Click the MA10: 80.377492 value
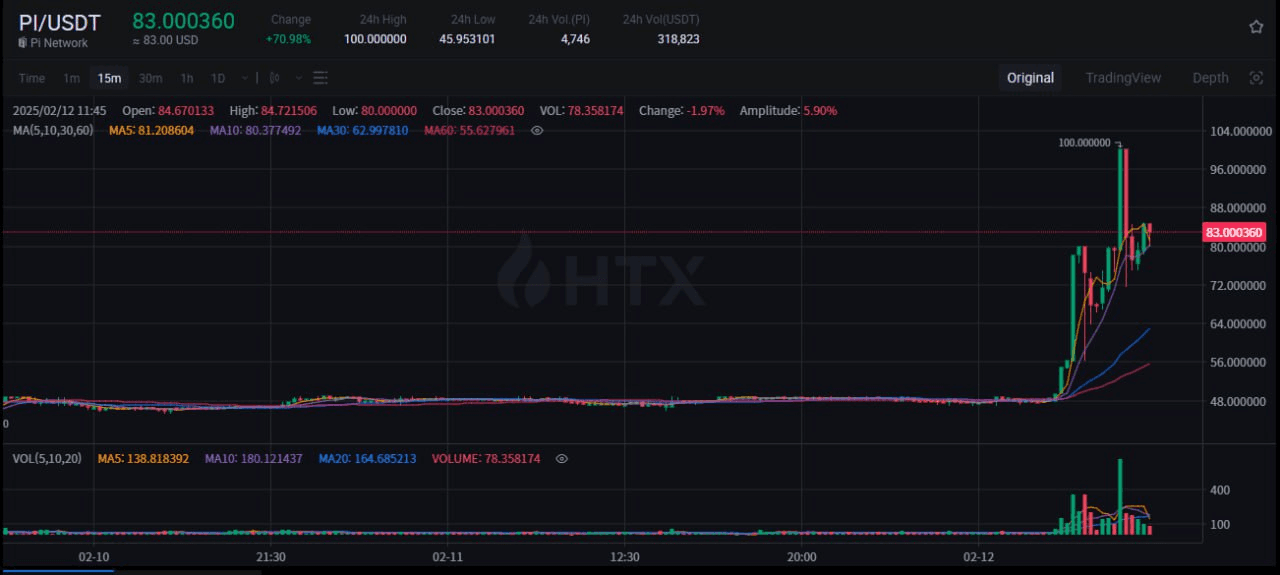 click(x=254, y=130)
